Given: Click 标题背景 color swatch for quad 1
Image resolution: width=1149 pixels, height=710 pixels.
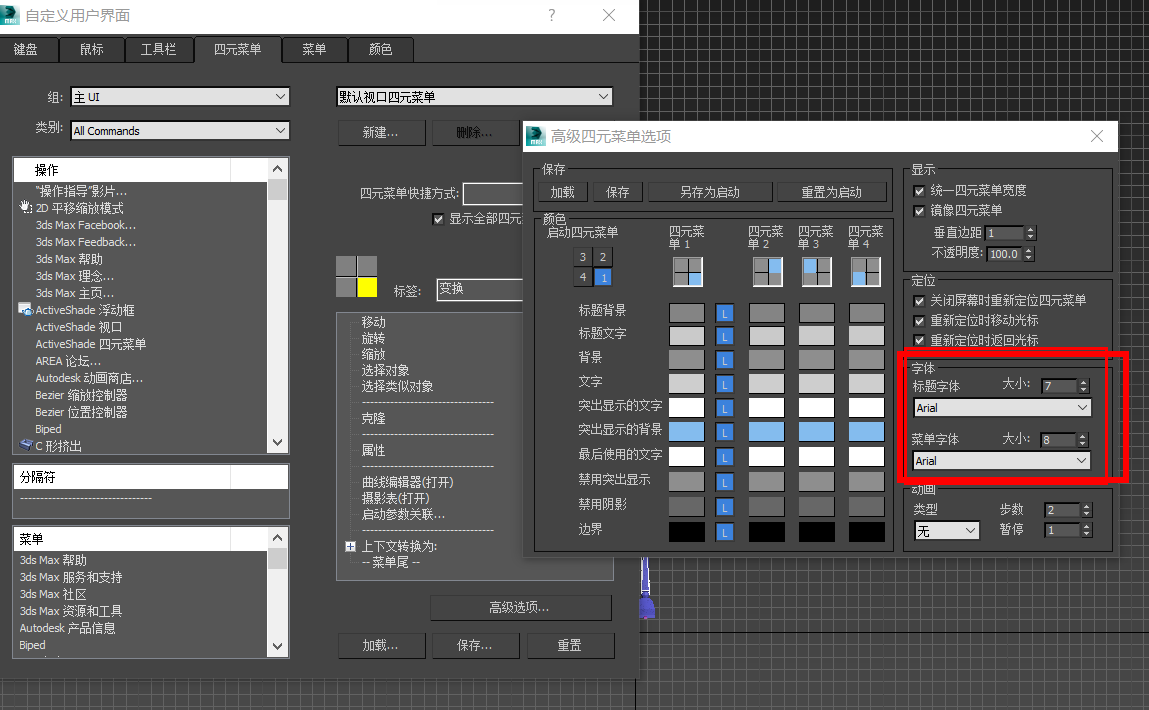Looking at the screenshot, I should [x=687, y=314].
